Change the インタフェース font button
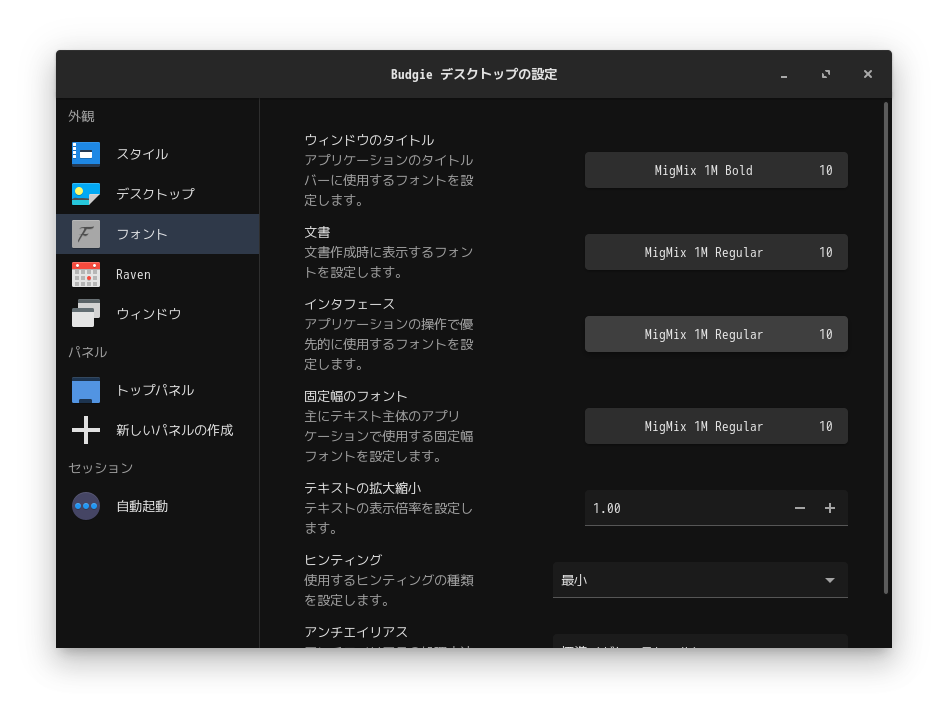The image size is (948, 710). [x=716, y=334]
